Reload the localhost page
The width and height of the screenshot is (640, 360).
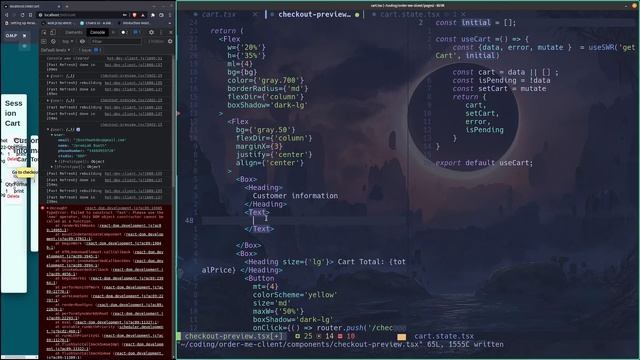pos(22,15)
